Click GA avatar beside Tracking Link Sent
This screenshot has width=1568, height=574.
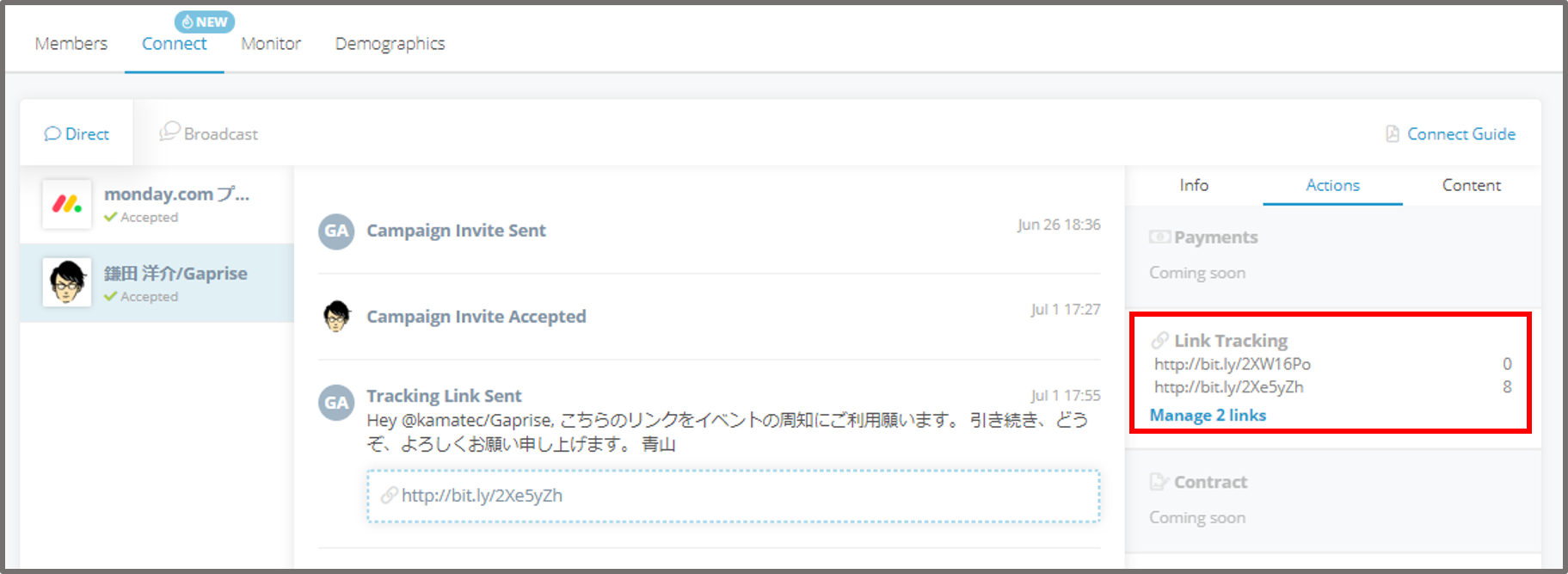click(x=336, y=403)
